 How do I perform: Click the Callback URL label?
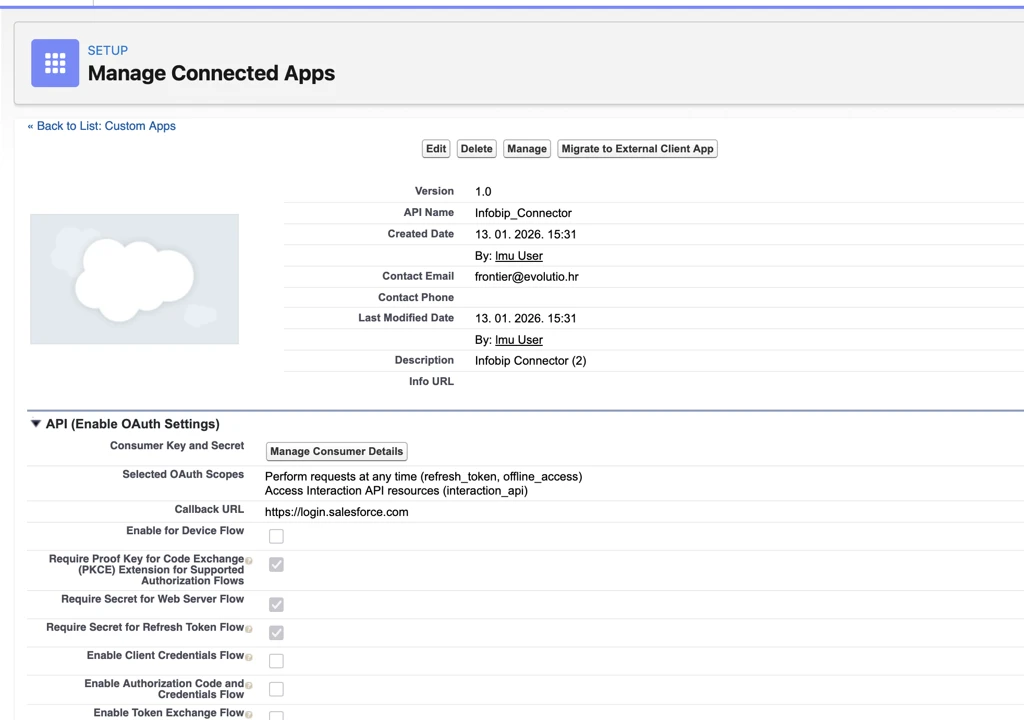209,509
